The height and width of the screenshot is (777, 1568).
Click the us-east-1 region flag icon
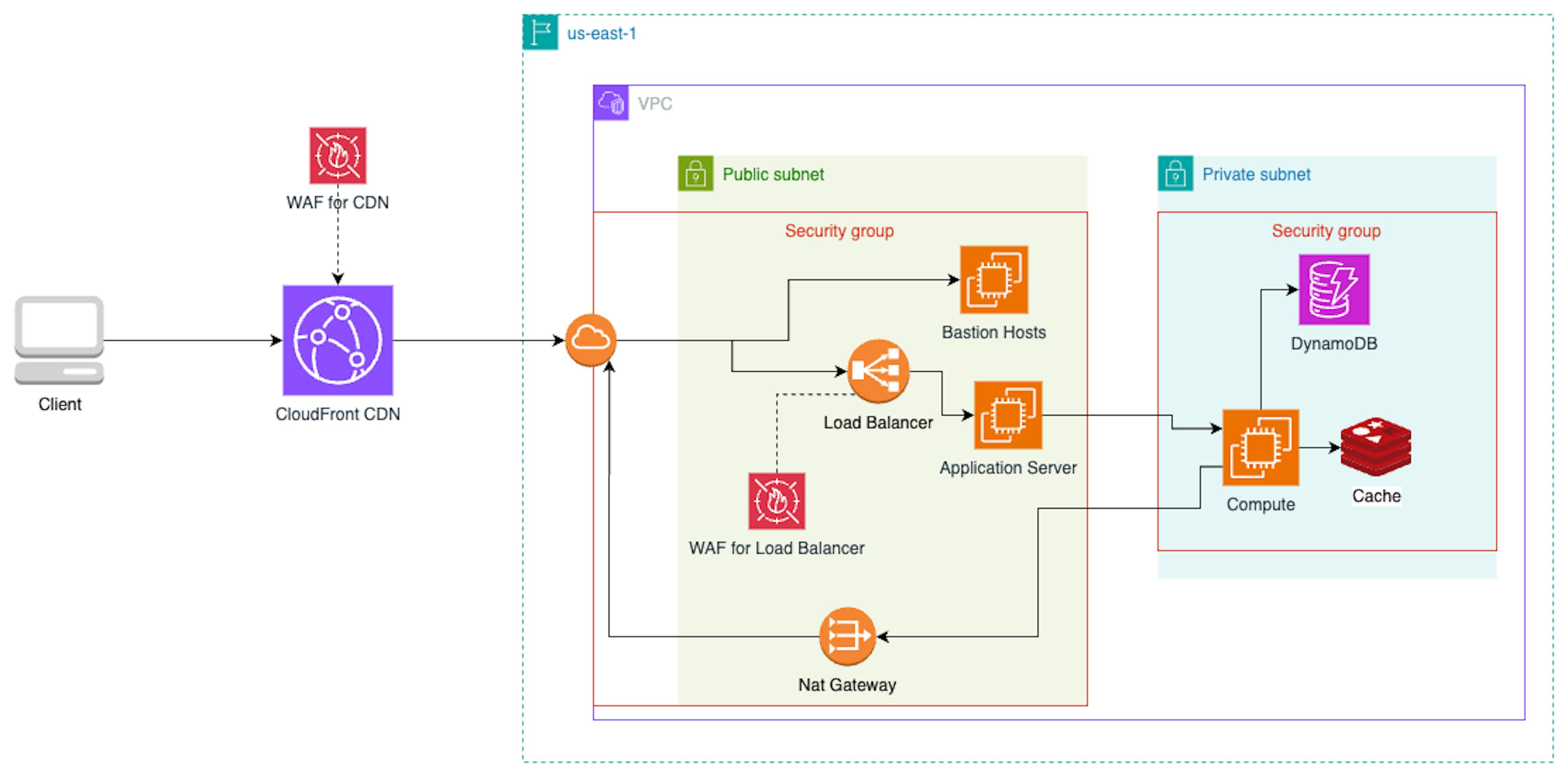point(540,32)
